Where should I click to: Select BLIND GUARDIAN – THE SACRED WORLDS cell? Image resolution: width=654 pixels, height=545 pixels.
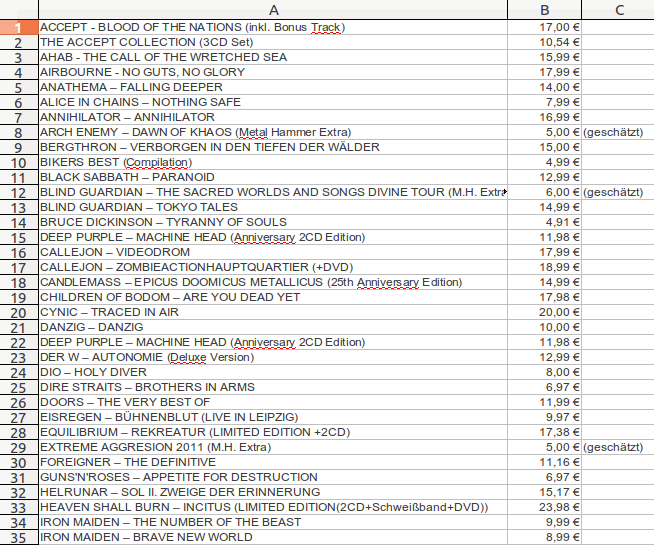pos(273,193)
